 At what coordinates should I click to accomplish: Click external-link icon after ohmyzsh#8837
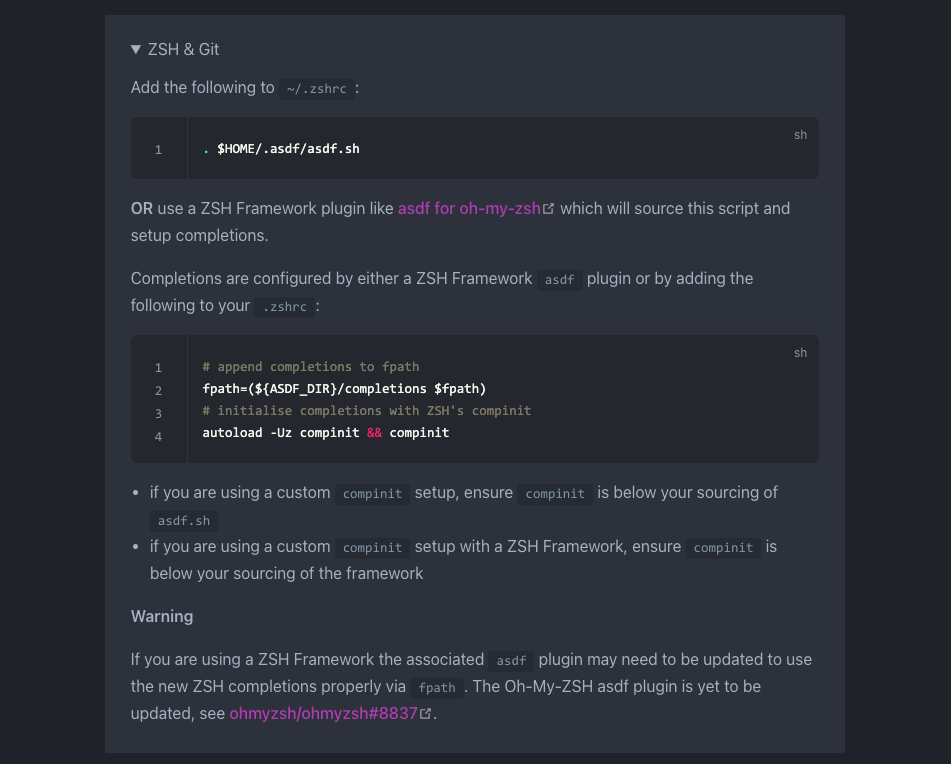tap(426, 713)
